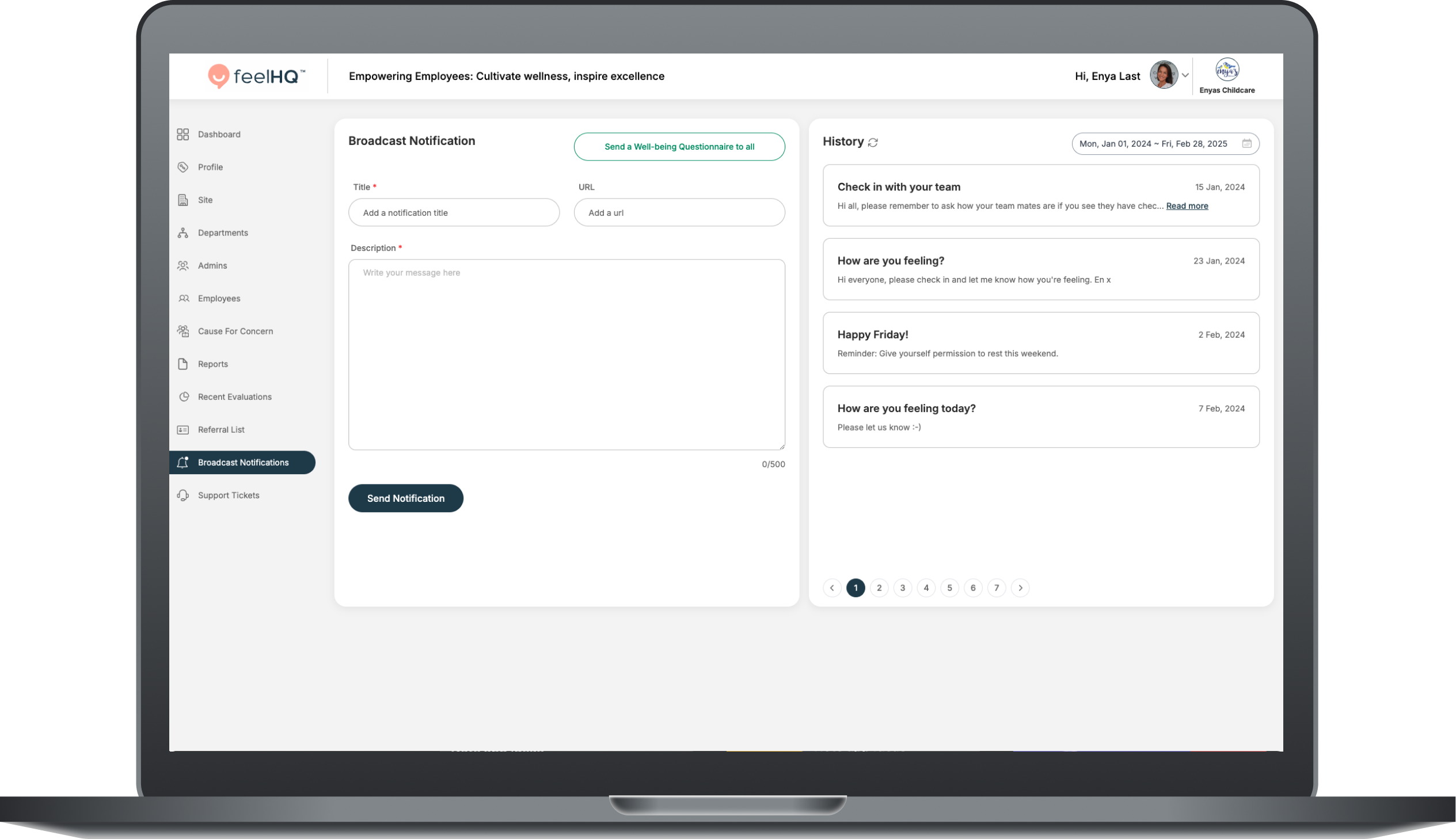
Task: Click the feelHQ logo
Action: (x=256, y=76)
